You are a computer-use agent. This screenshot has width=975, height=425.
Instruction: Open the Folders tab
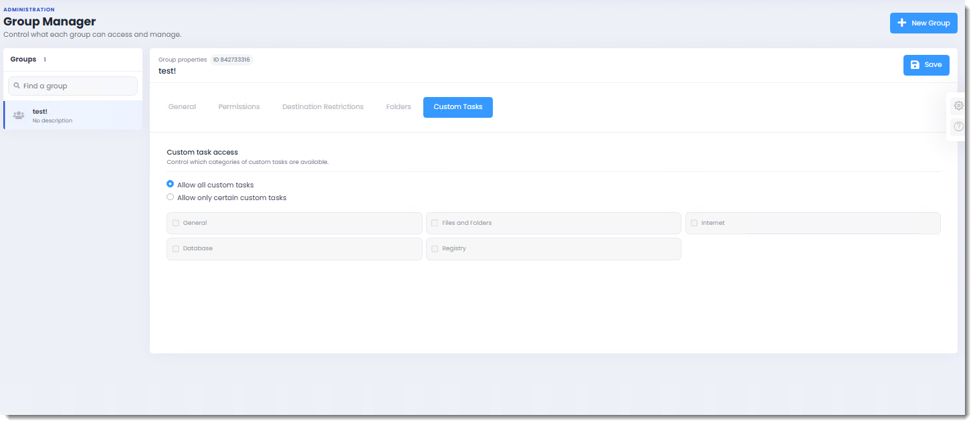(399, 107)
